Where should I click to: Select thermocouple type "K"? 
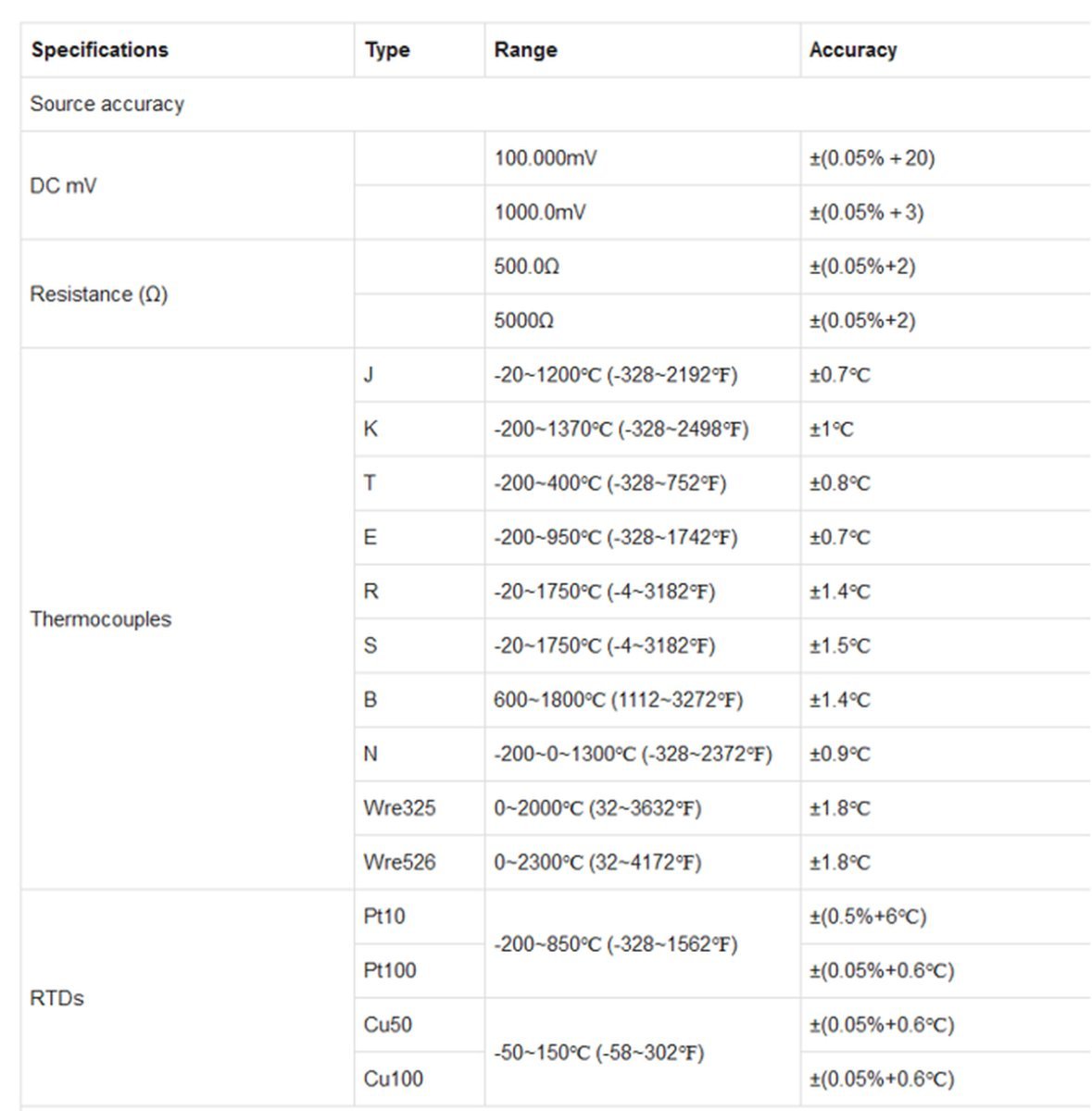click(370, 429)
